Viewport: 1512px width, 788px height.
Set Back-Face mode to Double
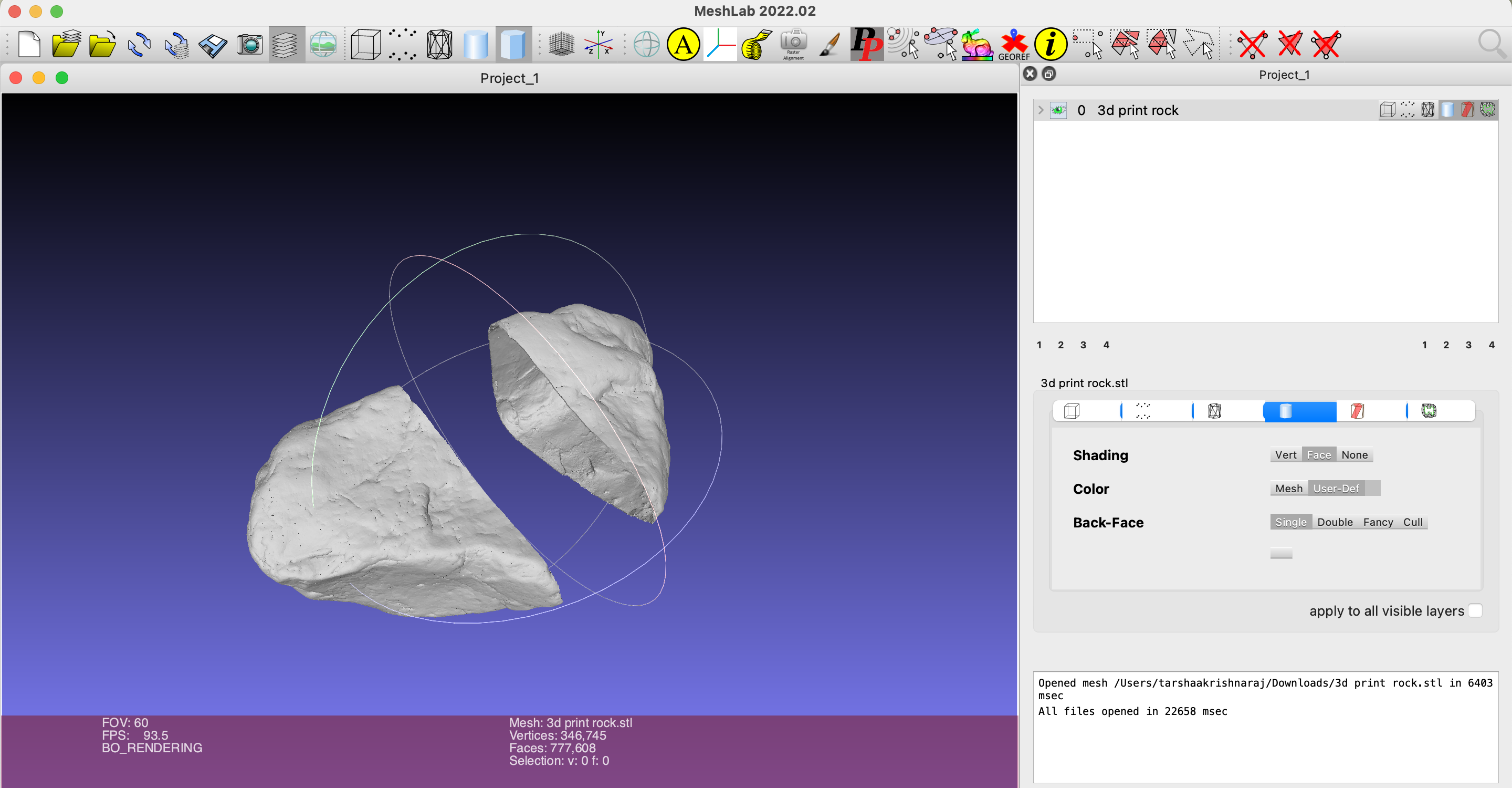pos(1335,523)
